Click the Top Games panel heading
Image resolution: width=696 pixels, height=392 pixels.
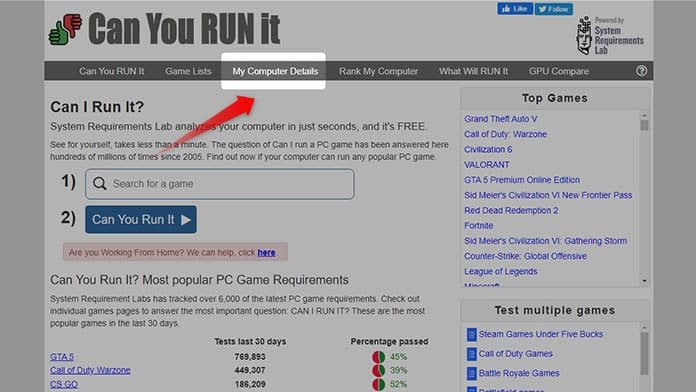tap(555, 98)
